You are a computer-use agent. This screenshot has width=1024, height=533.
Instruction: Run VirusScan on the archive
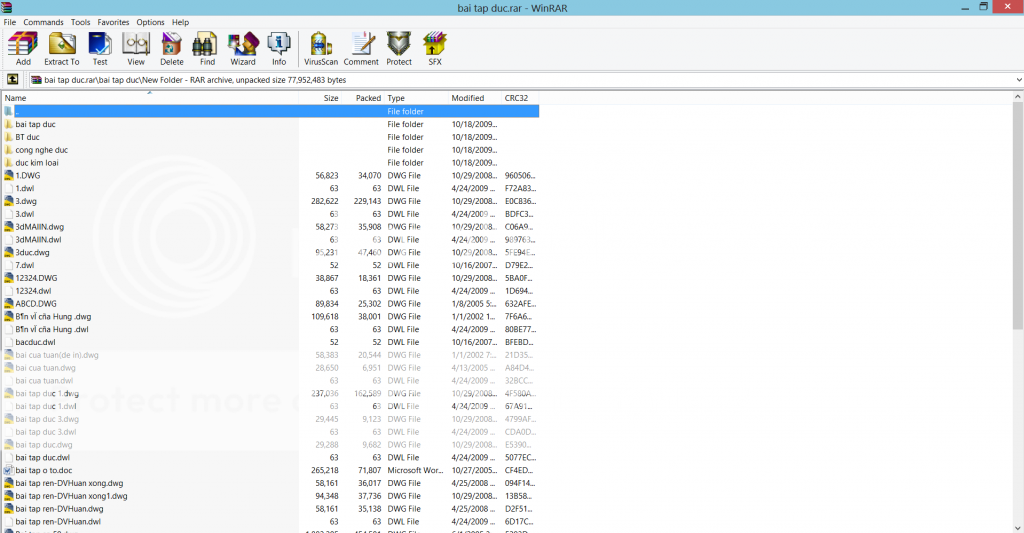(x=321, y=48)
